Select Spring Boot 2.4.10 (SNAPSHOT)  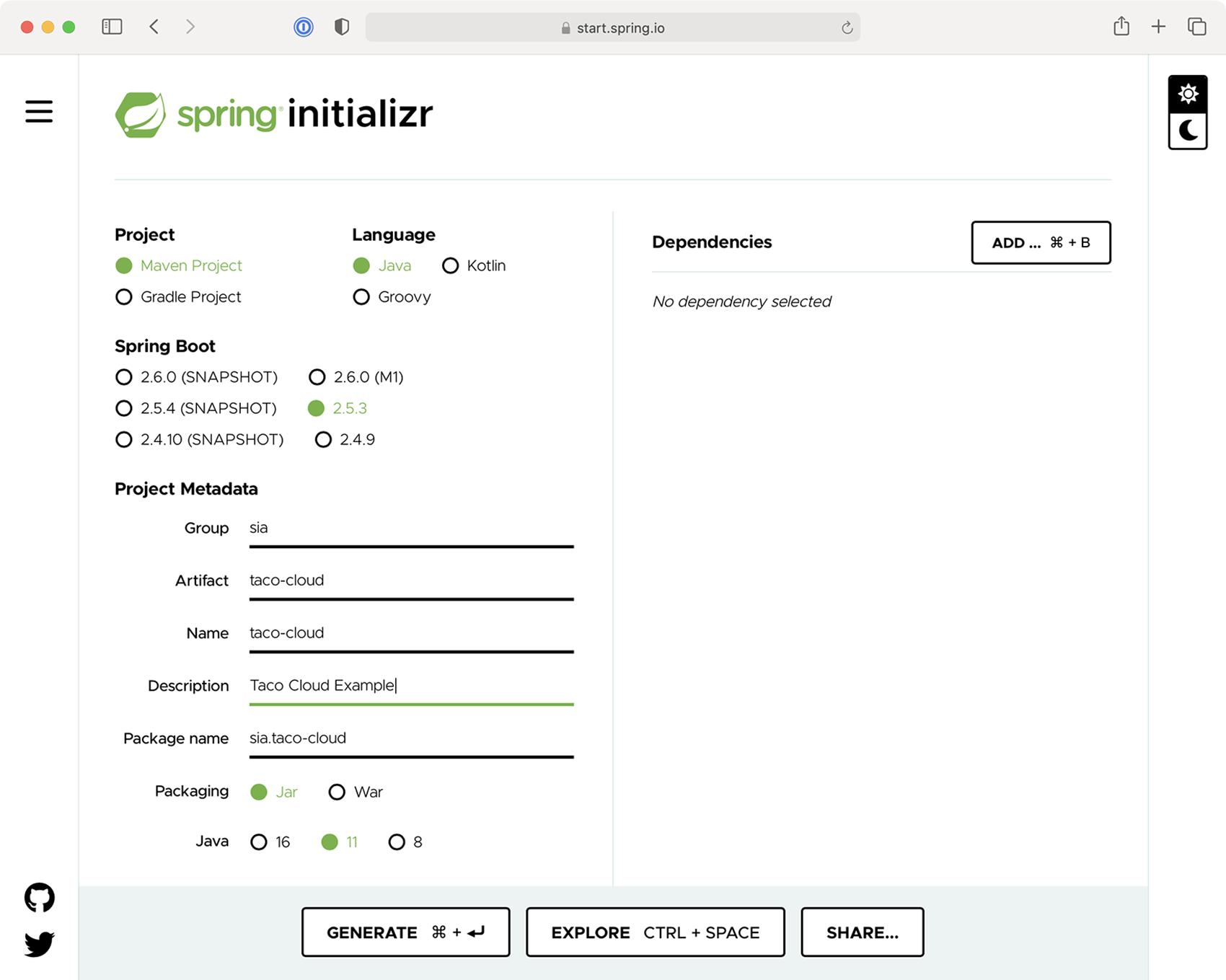(200, 439)
